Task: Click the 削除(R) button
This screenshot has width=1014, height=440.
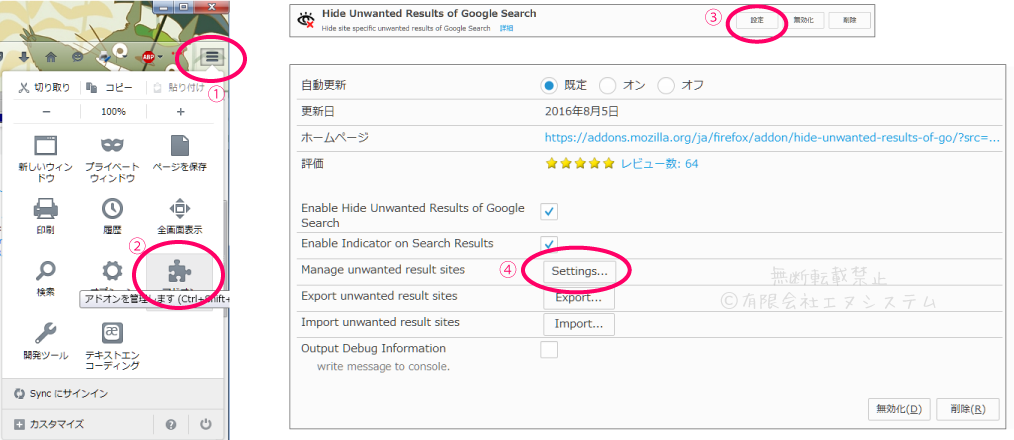Action: pyautogui.click(x=968, y=409)
